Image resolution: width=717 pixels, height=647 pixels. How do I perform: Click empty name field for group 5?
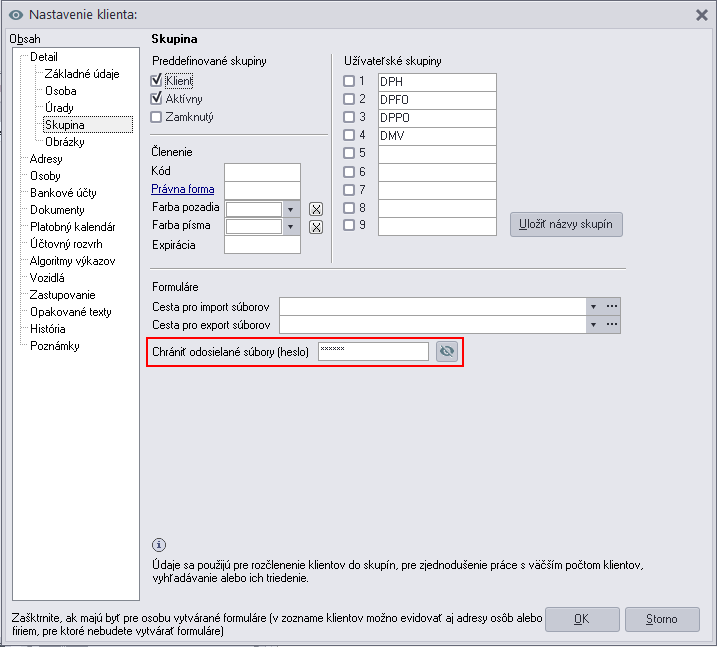(437, 154)
